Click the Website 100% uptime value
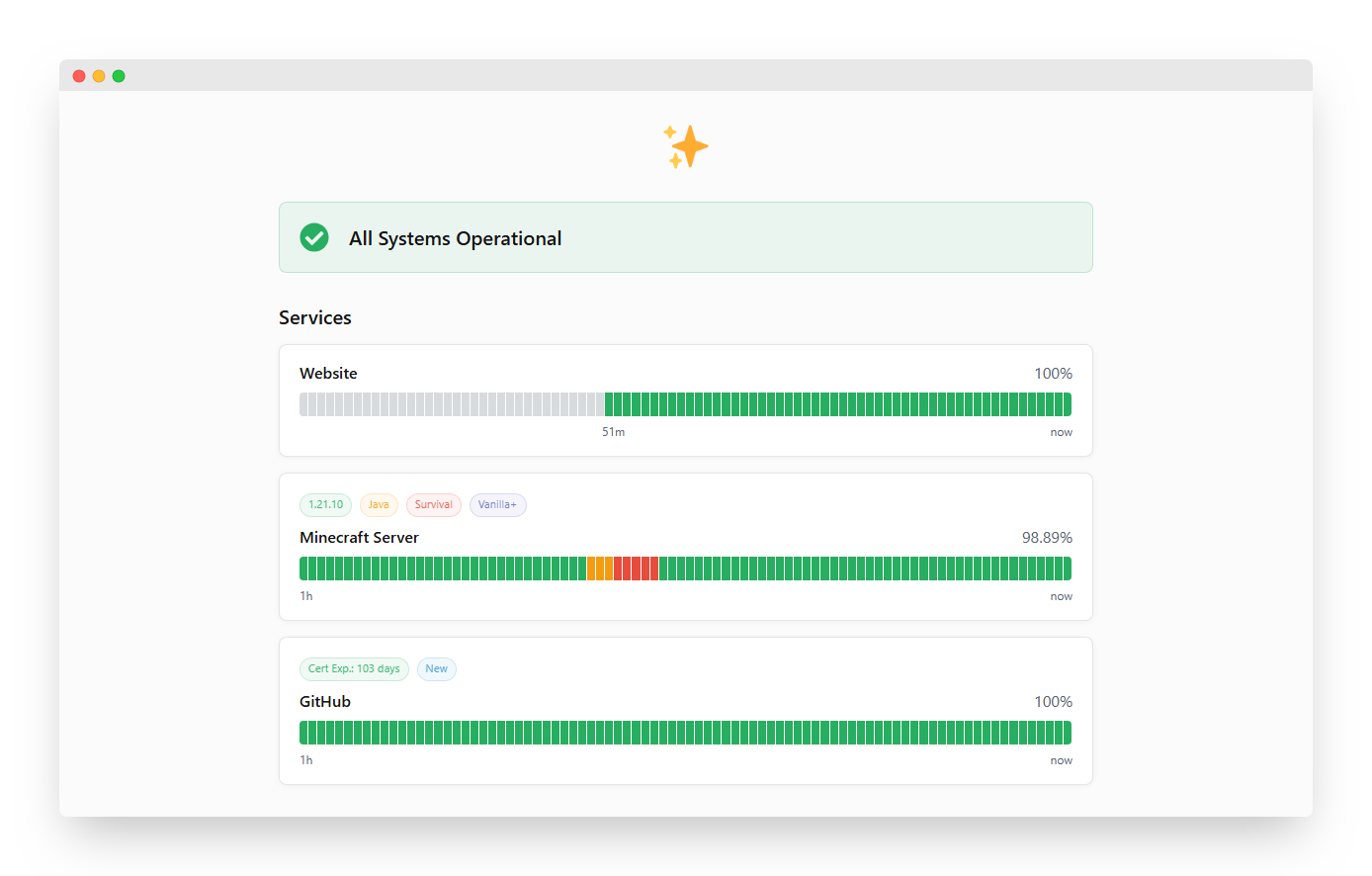Screen dimensions: 1372x876 1053,373
